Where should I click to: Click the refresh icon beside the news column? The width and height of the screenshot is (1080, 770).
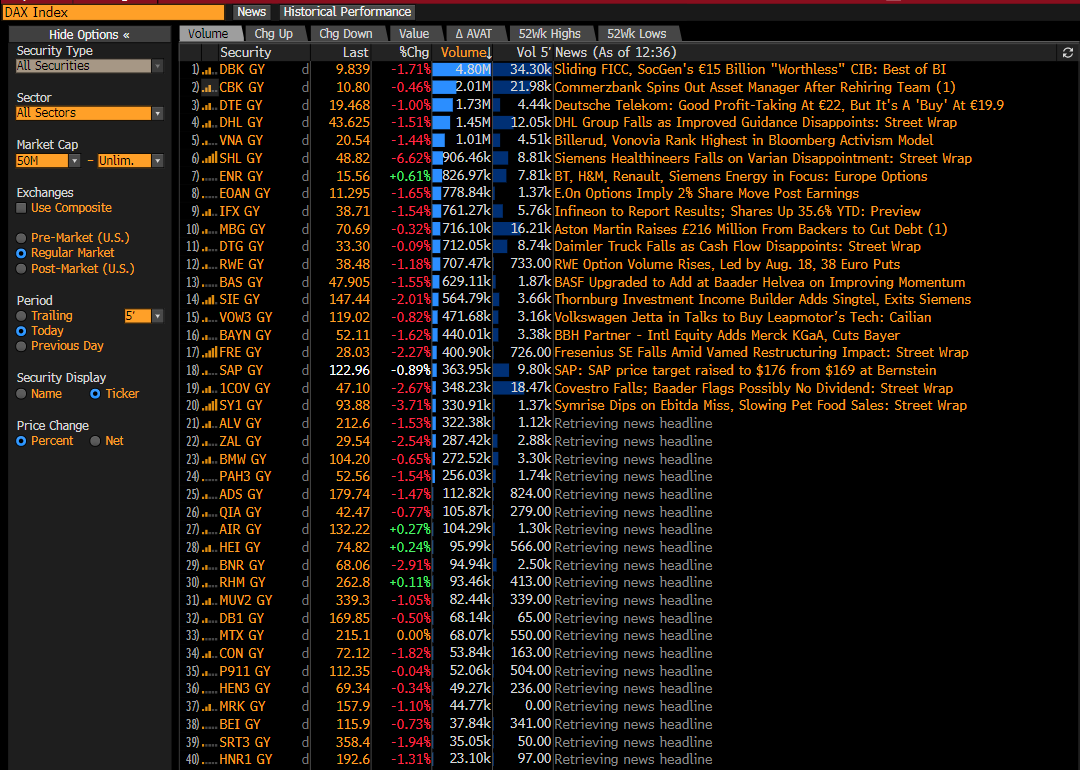pyautogui.click(x=1068, y=52)
